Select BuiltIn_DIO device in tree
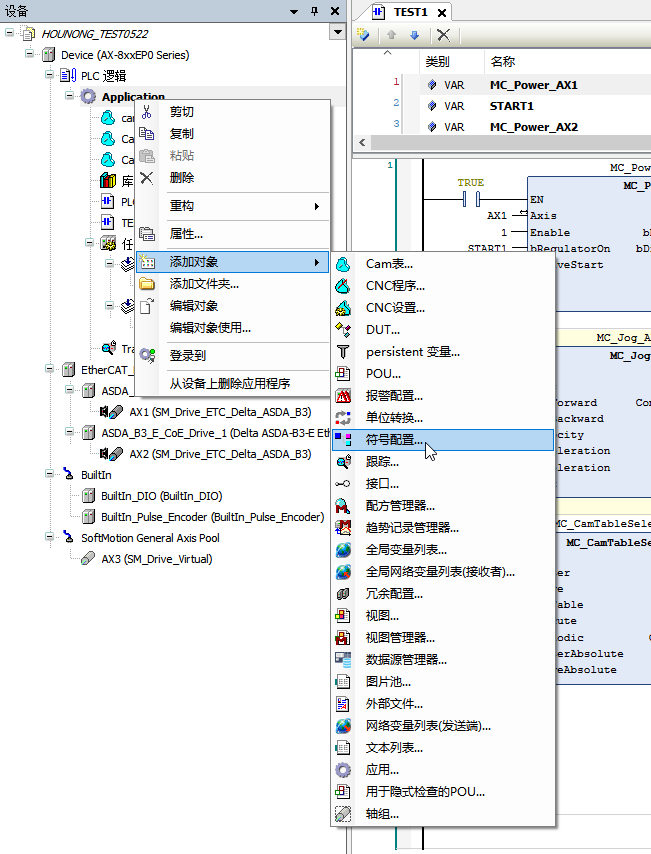Viewport: 651px width, 854px height. coord(161,496)
